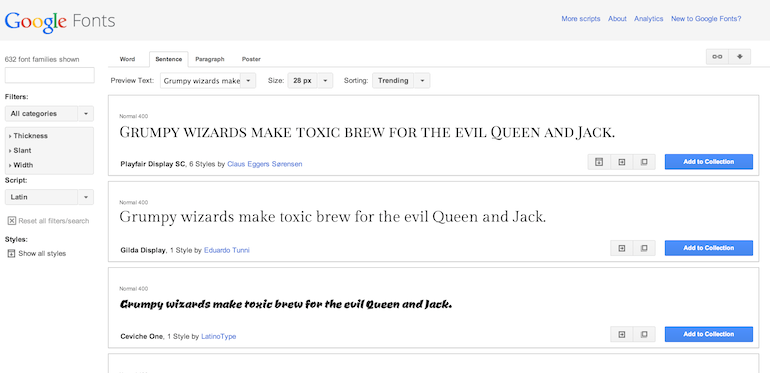
Task: Click the font search input field
Action: 50,75
